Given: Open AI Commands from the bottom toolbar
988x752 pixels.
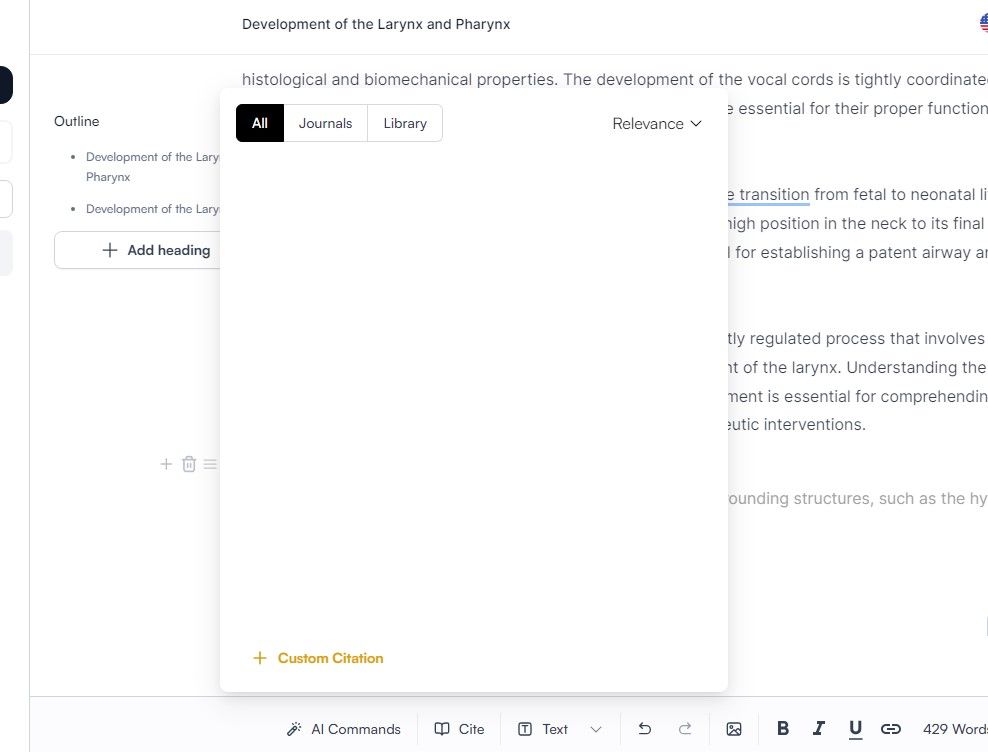Looking at the screenshot, I should [x=344, y=729].
